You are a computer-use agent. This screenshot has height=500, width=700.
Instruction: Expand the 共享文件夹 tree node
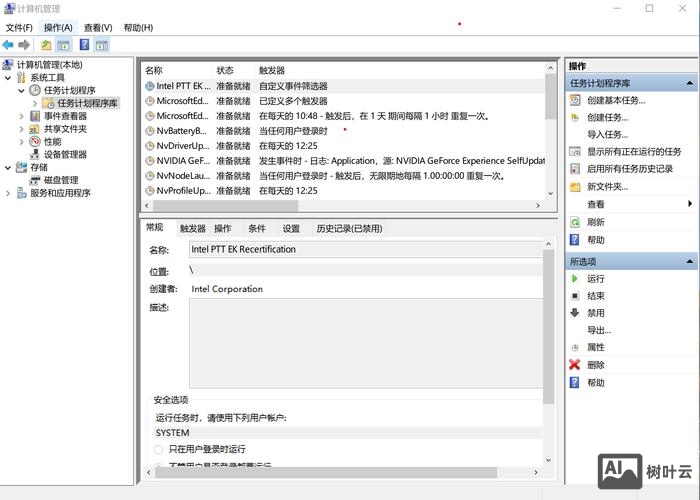pos(21,129)
